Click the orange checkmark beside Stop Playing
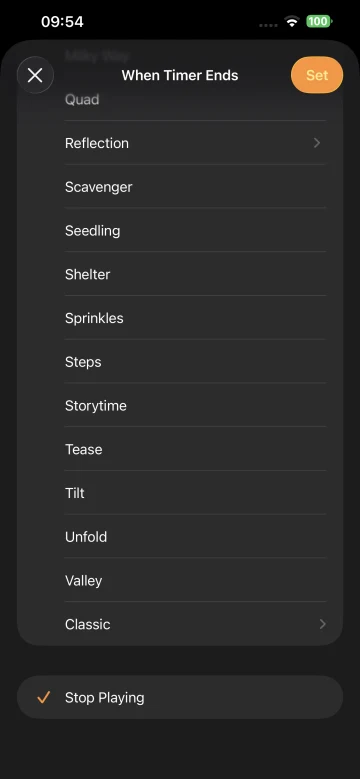The image size is (360, 779). (x=44, y=698)
